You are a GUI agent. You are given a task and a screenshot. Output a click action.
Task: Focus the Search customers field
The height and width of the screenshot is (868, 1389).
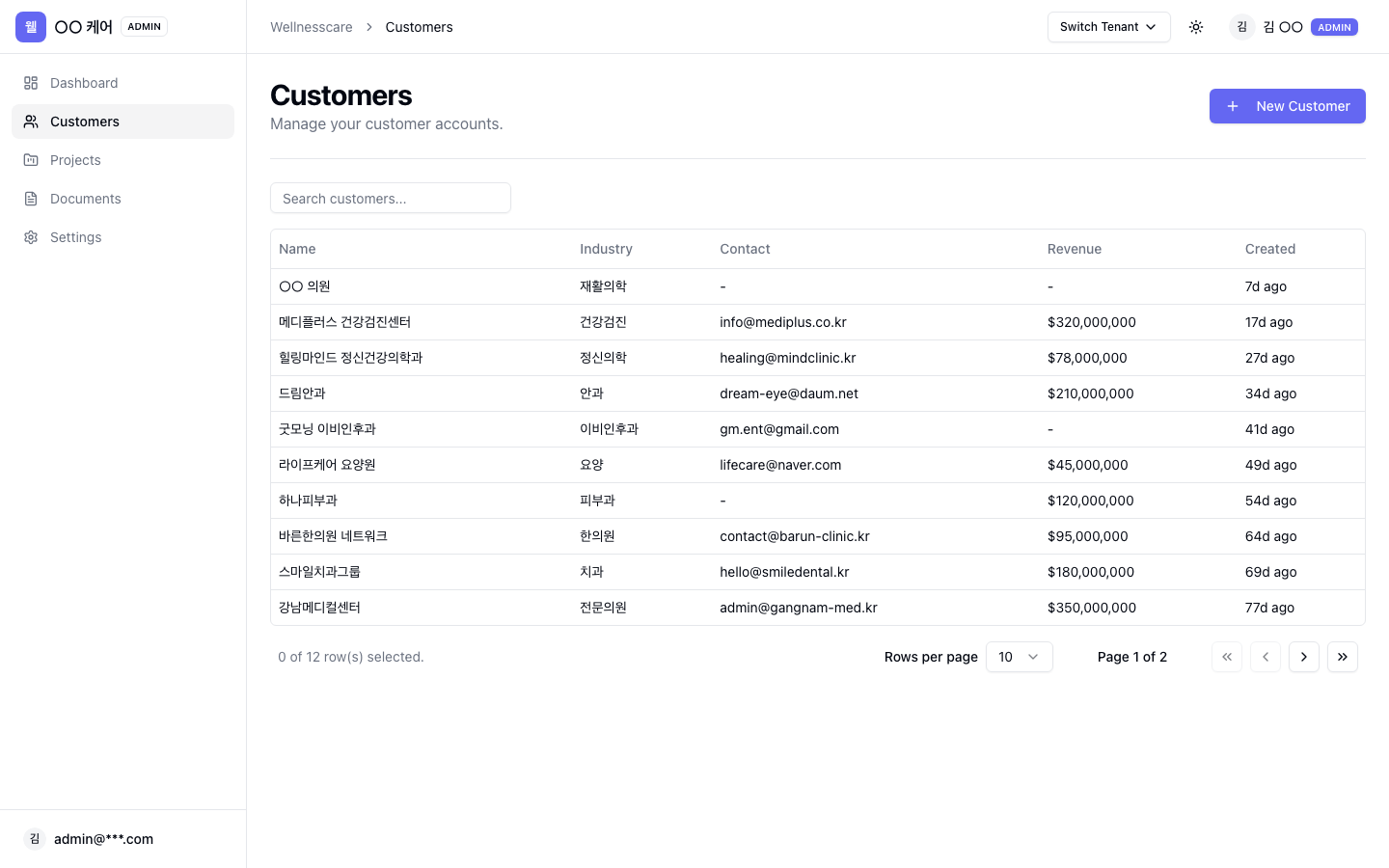(391, 198)
